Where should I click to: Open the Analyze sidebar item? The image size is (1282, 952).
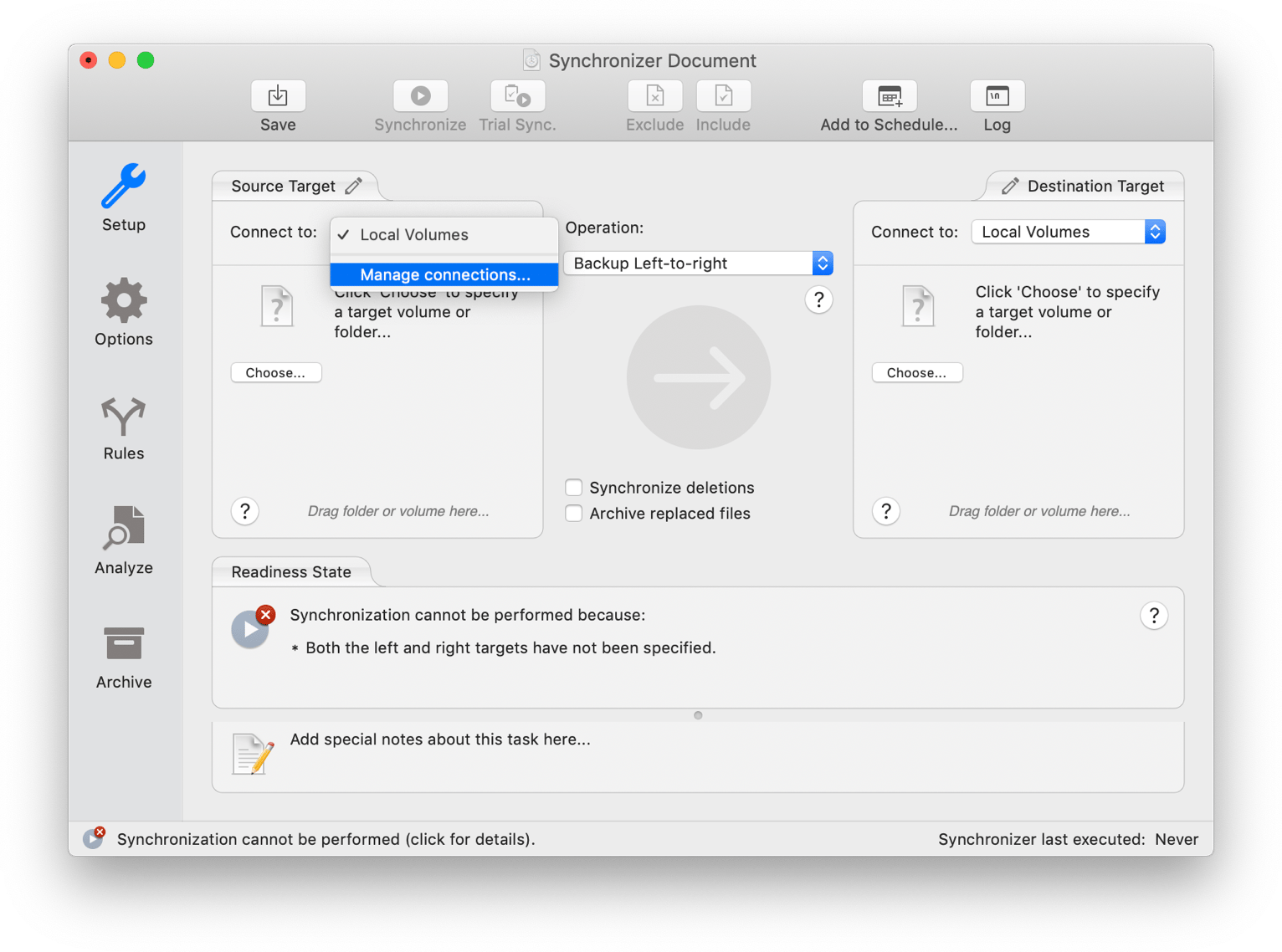(124, 530)
